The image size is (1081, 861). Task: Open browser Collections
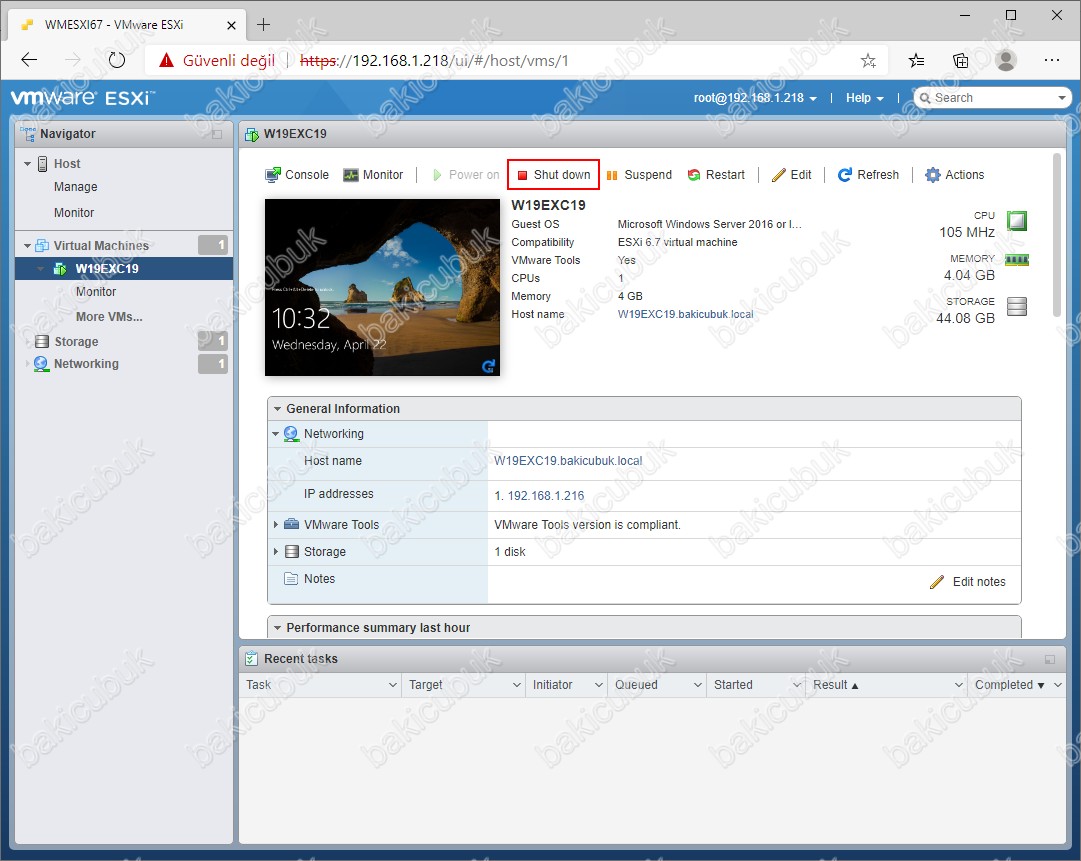[x=960, y=61]
